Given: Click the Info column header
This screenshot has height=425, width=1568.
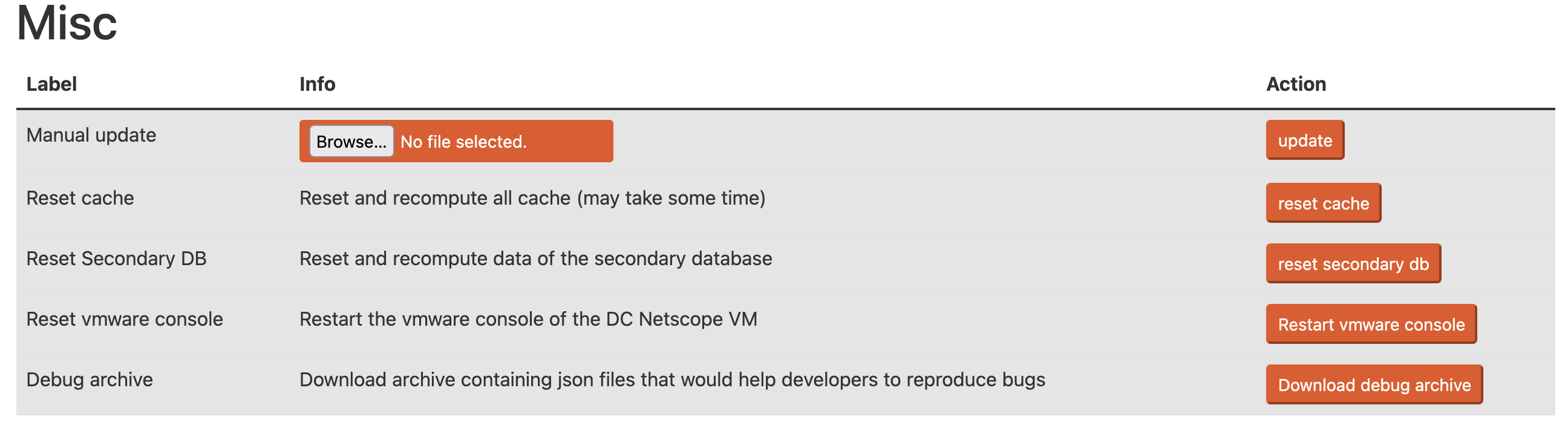Looking at the screenshot, I should pos(317,84).
